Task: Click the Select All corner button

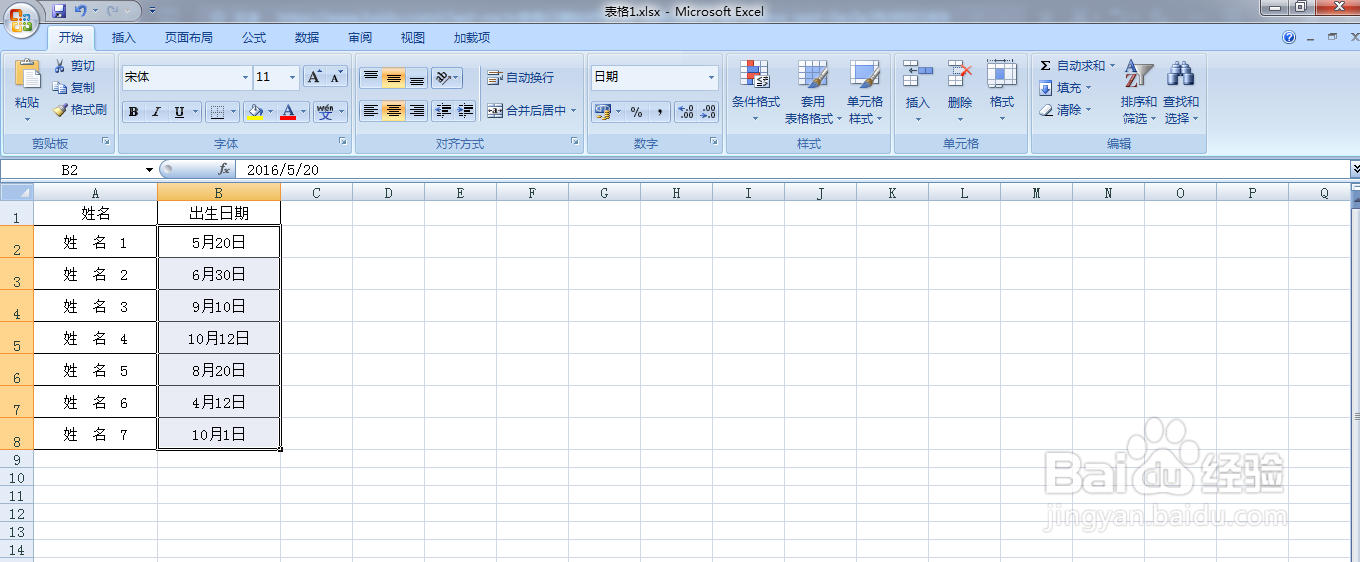Action: (16, 193)
